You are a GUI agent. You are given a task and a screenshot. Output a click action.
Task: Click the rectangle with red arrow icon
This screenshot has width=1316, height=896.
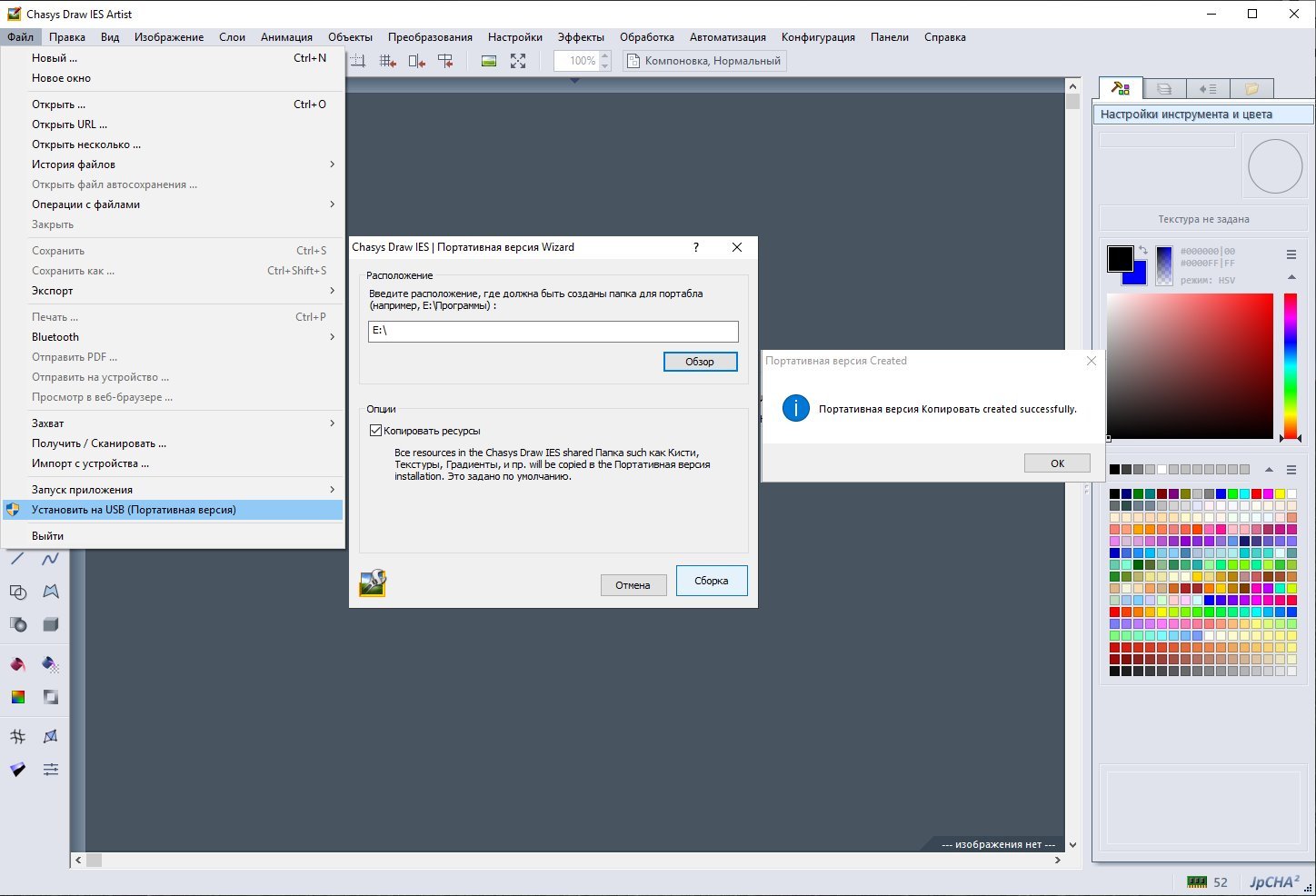417,61
